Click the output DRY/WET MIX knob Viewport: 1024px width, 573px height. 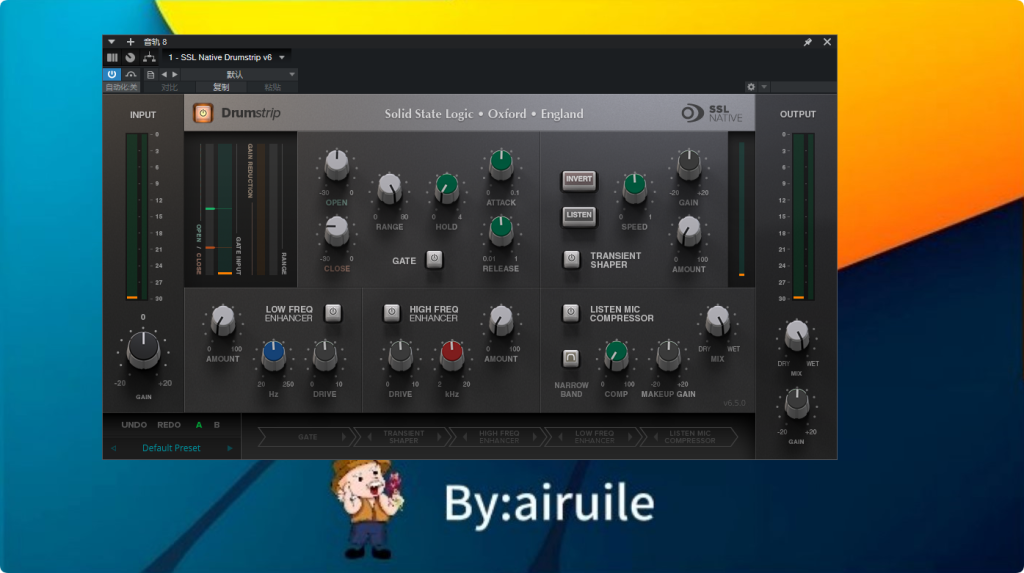pos(797,336)
